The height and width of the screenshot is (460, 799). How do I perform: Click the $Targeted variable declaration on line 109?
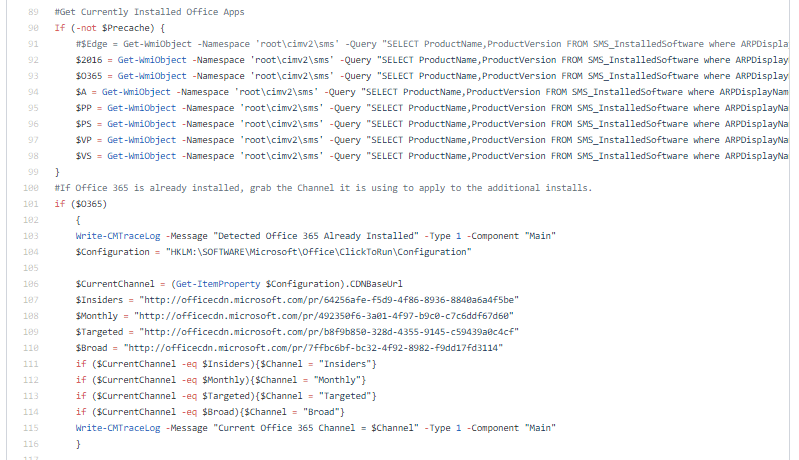click(99, 331)
